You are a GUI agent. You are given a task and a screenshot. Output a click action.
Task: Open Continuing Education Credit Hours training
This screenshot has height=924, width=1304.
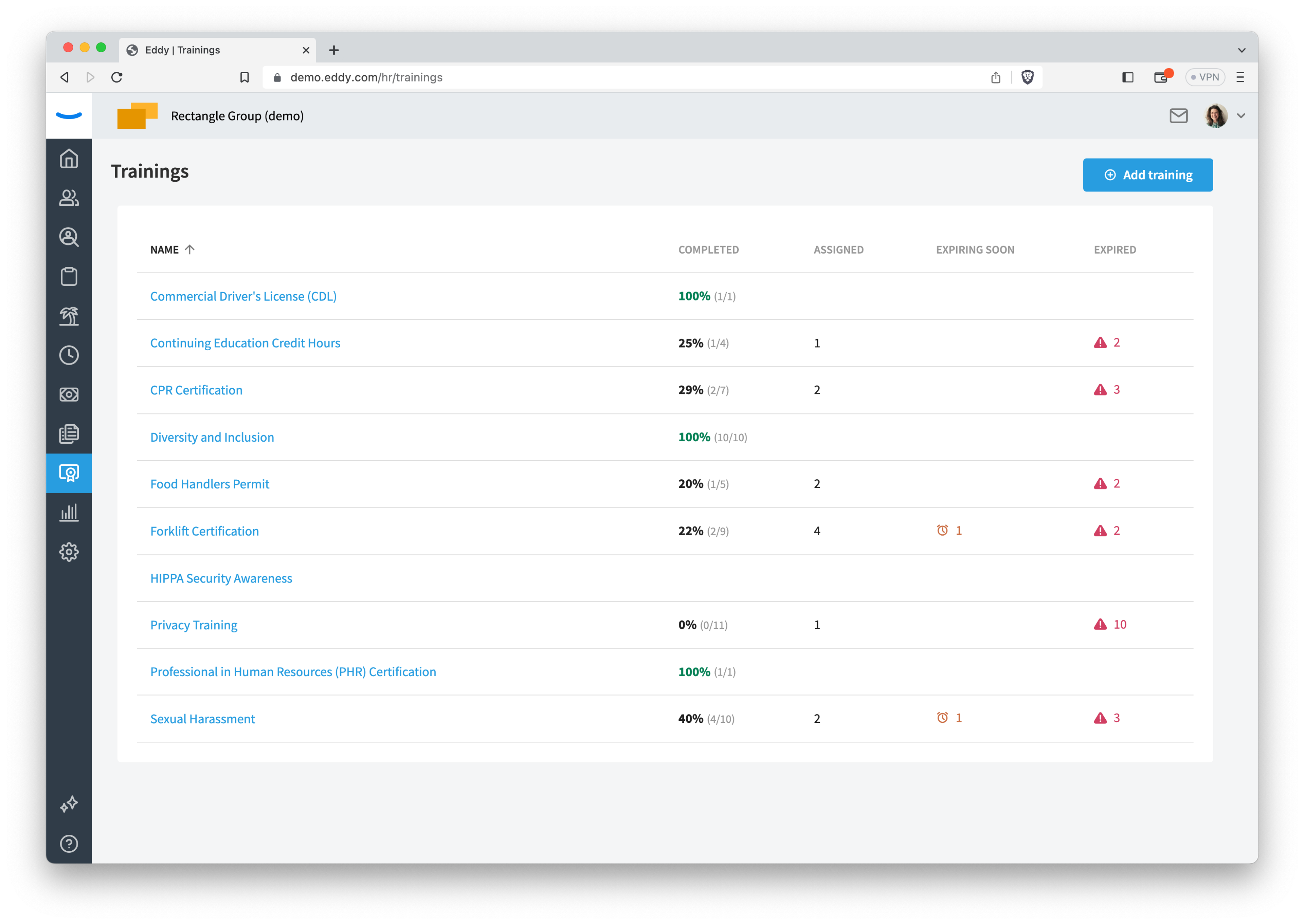click(x=245, y=343)
